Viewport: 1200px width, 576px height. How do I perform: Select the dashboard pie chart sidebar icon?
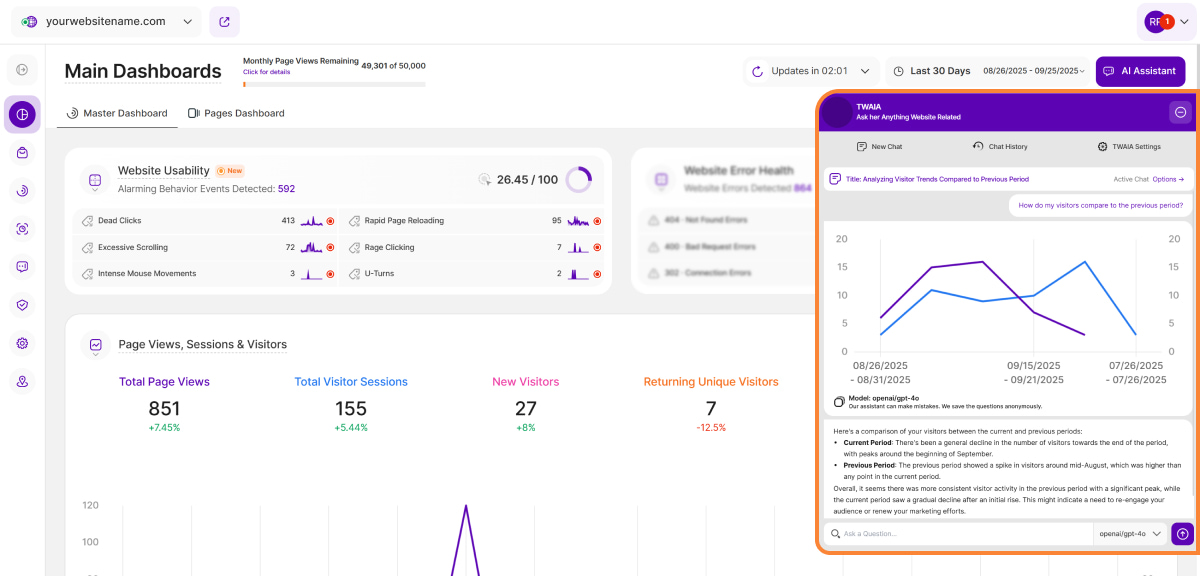22,115
